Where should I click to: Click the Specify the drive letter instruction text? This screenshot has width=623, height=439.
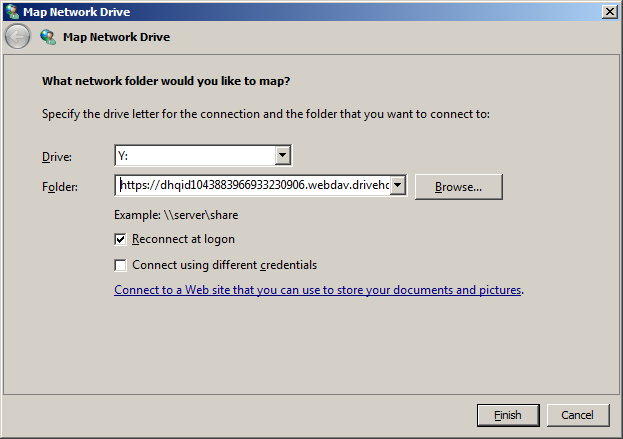[265, 114]
